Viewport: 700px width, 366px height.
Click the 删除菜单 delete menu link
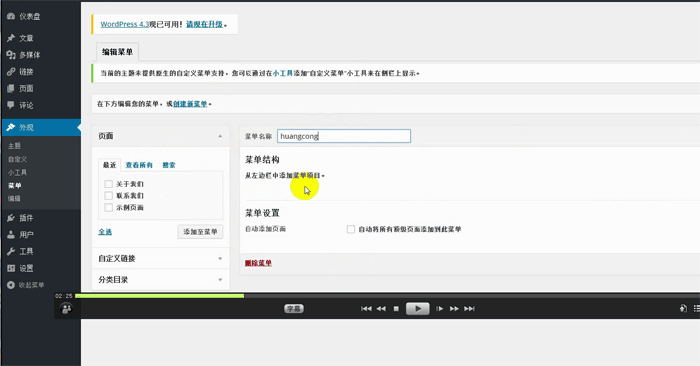258,263
